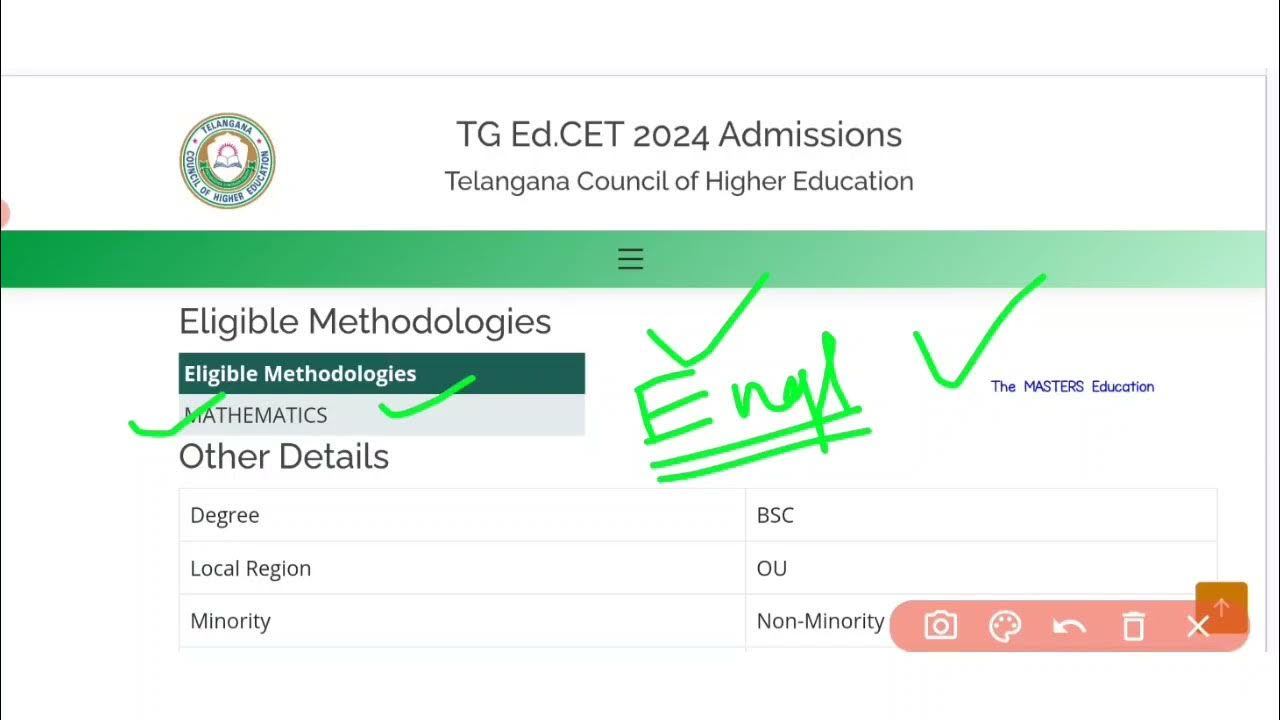Click the Telangana Council logo
The image size is (1280, 720).
click(x=227, y=160)
